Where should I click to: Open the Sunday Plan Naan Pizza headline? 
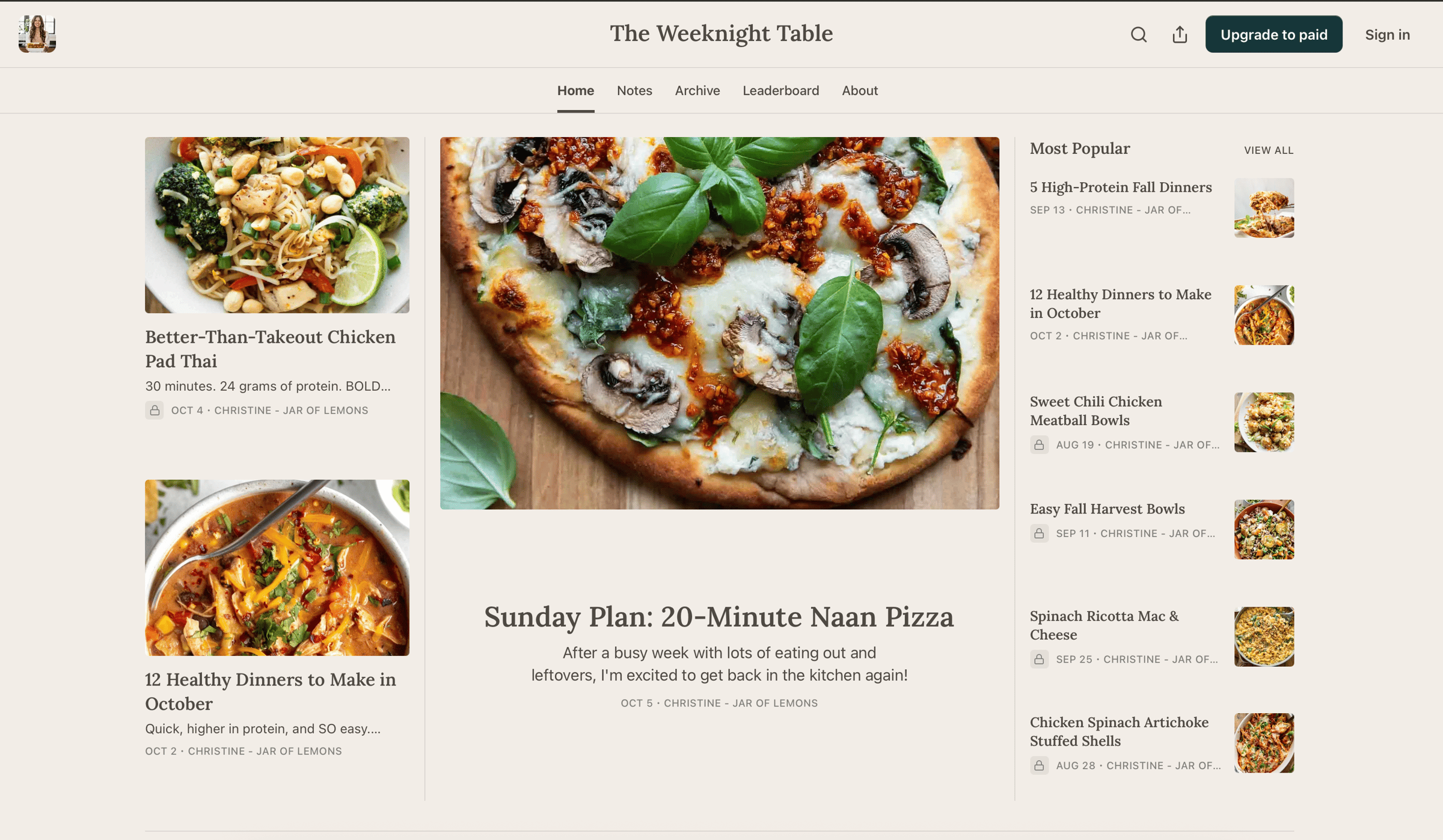(x=719, y=617)
